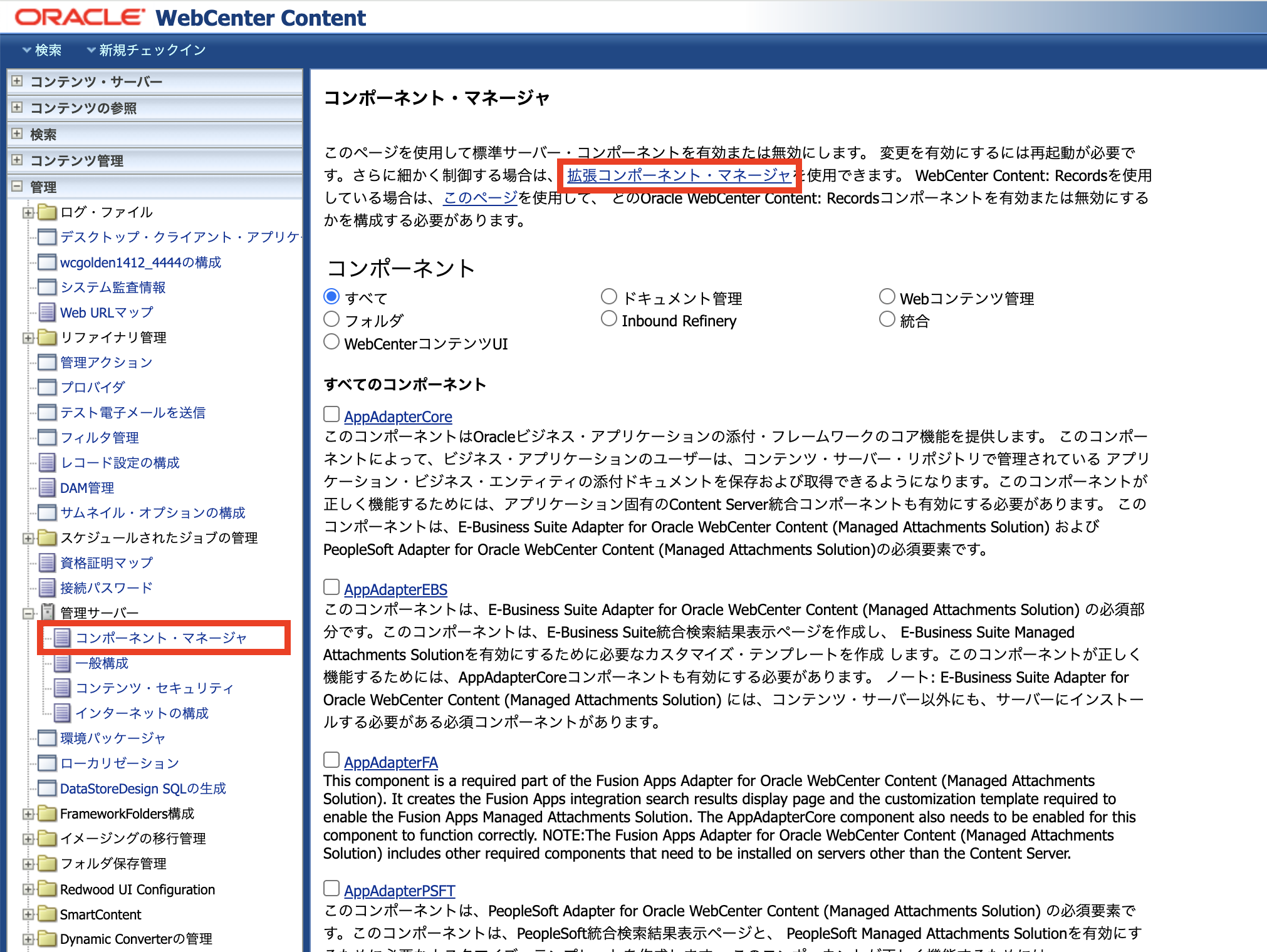The height and width of the screenshot is (952, 1267).
Task: Click the プロバイダ window icon
Action: [47, 388]
